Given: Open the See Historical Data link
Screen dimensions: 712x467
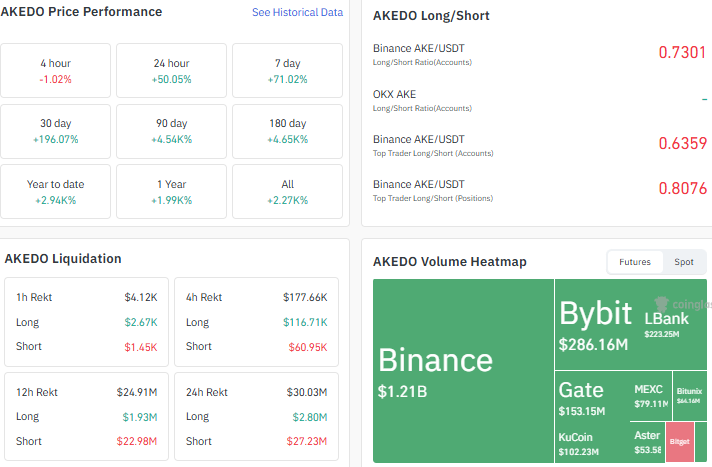Looking at the screenshot, I should (x=297, y=12).
